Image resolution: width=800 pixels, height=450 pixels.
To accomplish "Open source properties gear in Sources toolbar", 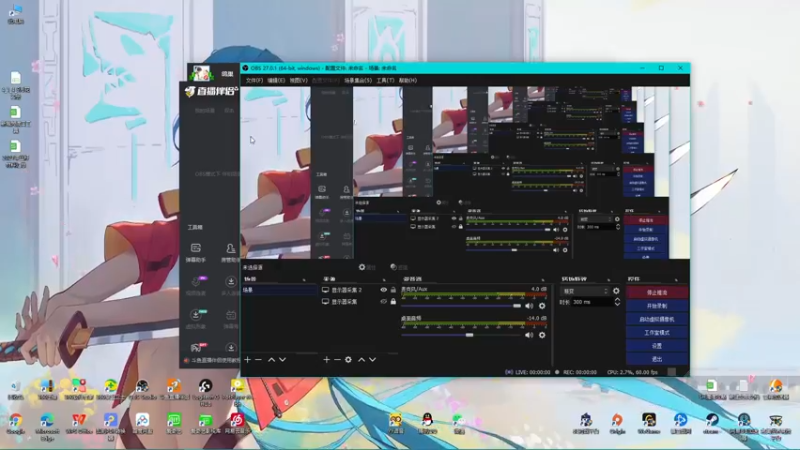I will point(348,360).
